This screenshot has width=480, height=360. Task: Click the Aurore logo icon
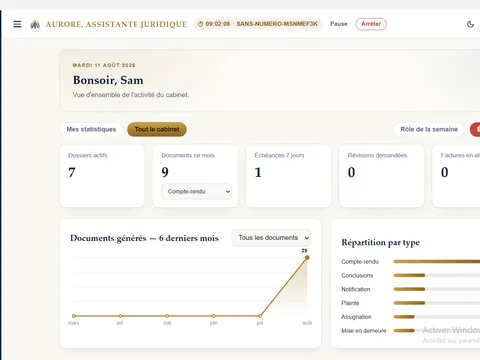point(35,24)
